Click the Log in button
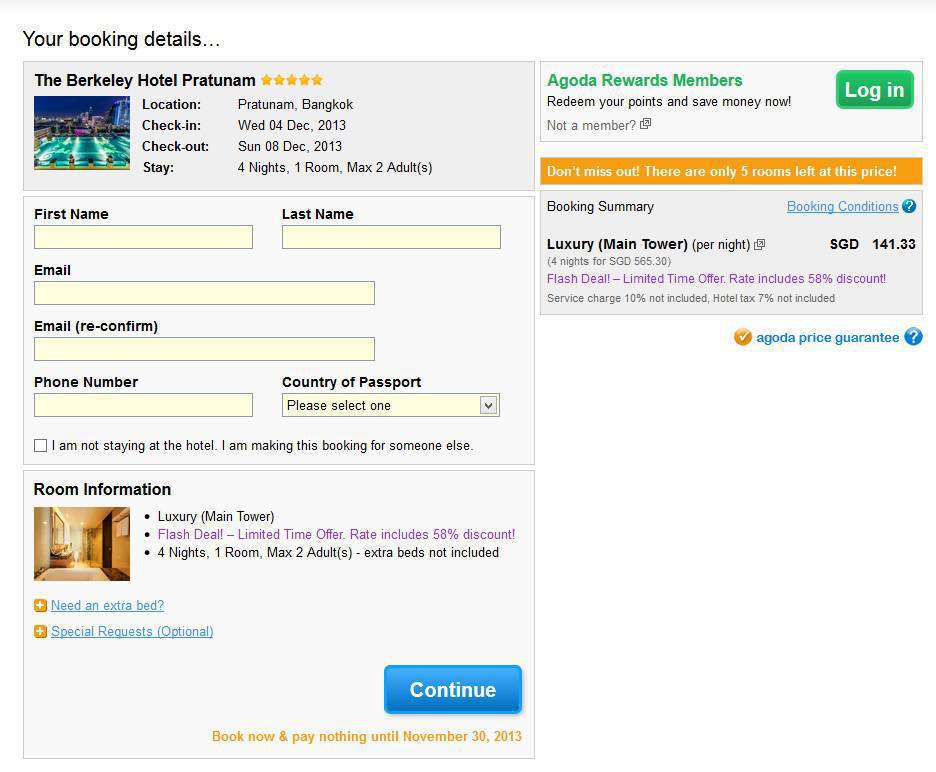Screen dimensions: 936x772 pos(875,90)
